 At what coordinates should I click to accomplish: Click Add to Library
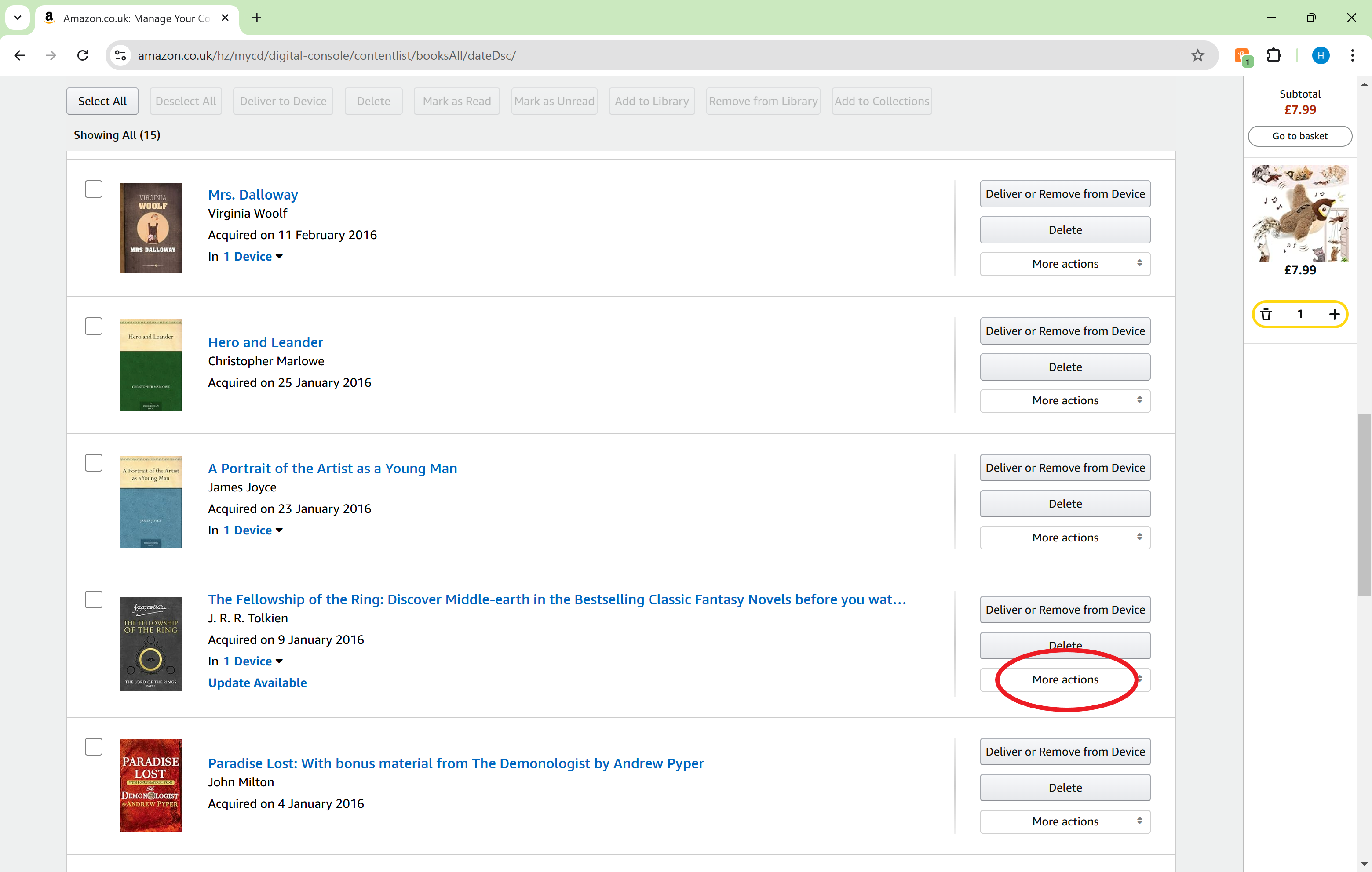click(x=652, y=102)
